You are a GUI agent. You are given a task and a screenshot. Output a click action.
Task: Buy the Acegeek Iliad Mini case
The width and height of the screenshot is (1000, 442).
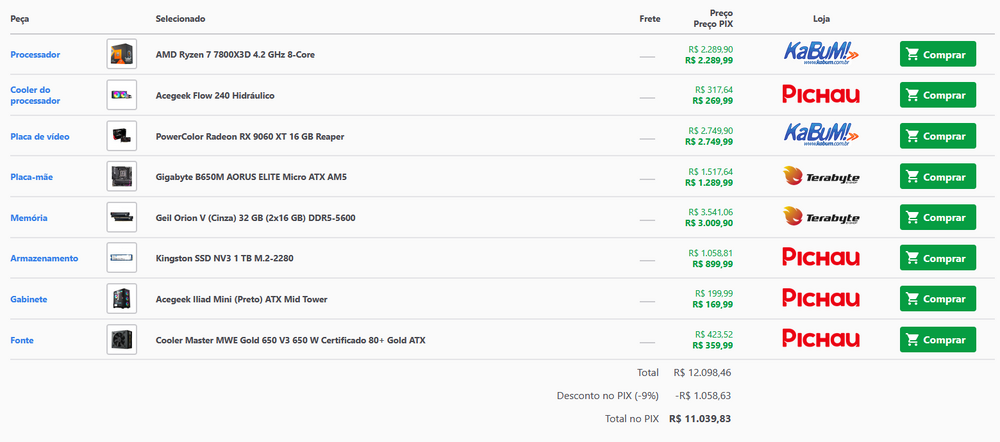[x=937, y=299]
